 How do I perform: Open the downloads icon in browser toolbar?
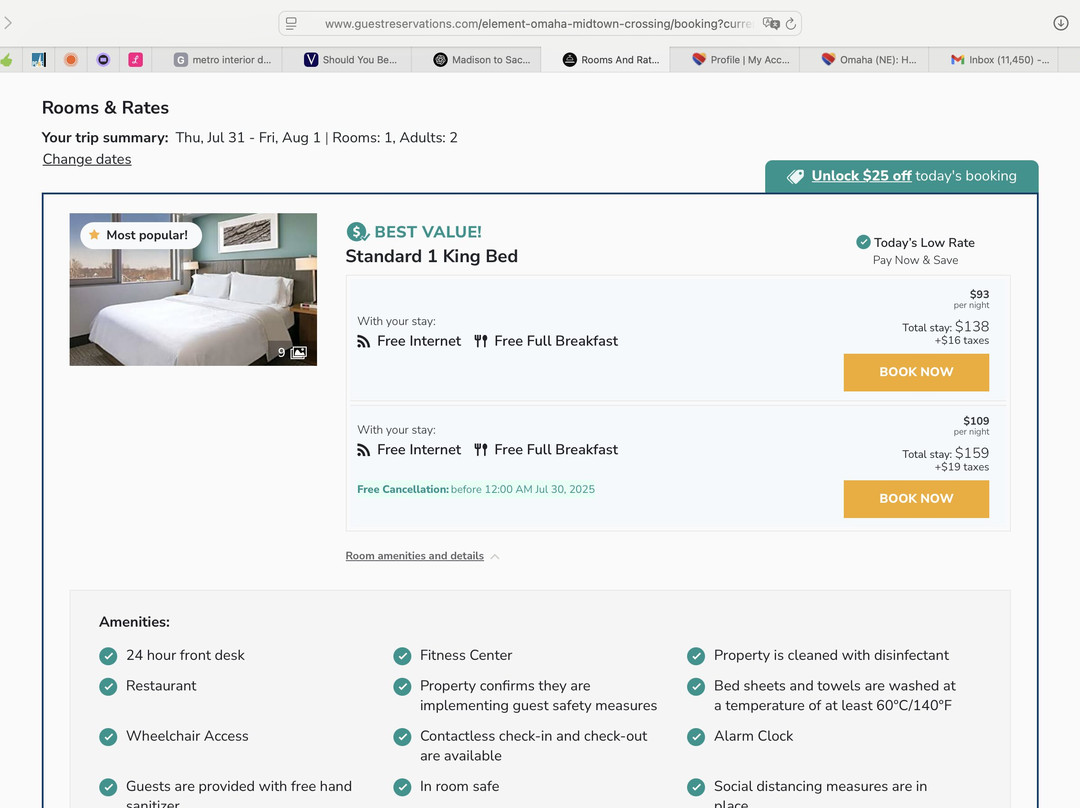pyautogui.click(x=1061, y=23)
